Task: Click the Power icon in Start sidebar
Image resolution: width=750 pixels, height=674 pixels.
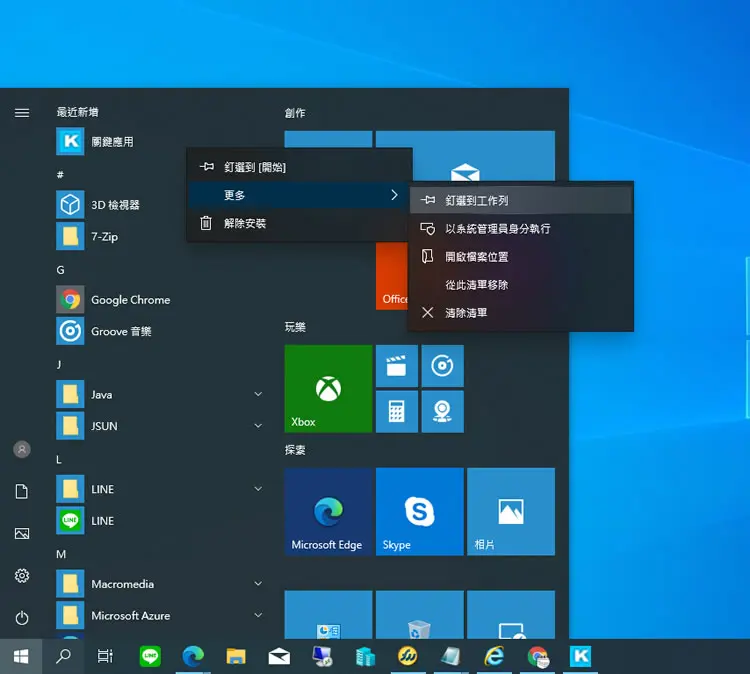Action: pos(22,618)
